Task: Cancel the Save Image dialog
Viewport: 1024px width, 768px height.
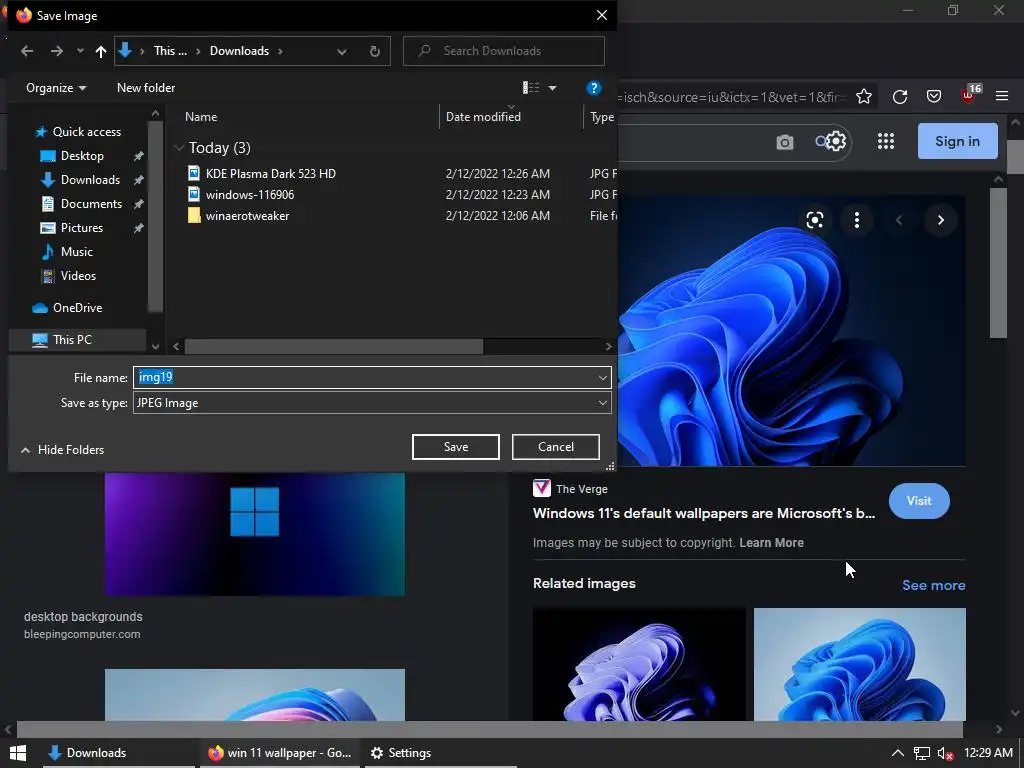Action: (x=556, y=447)
